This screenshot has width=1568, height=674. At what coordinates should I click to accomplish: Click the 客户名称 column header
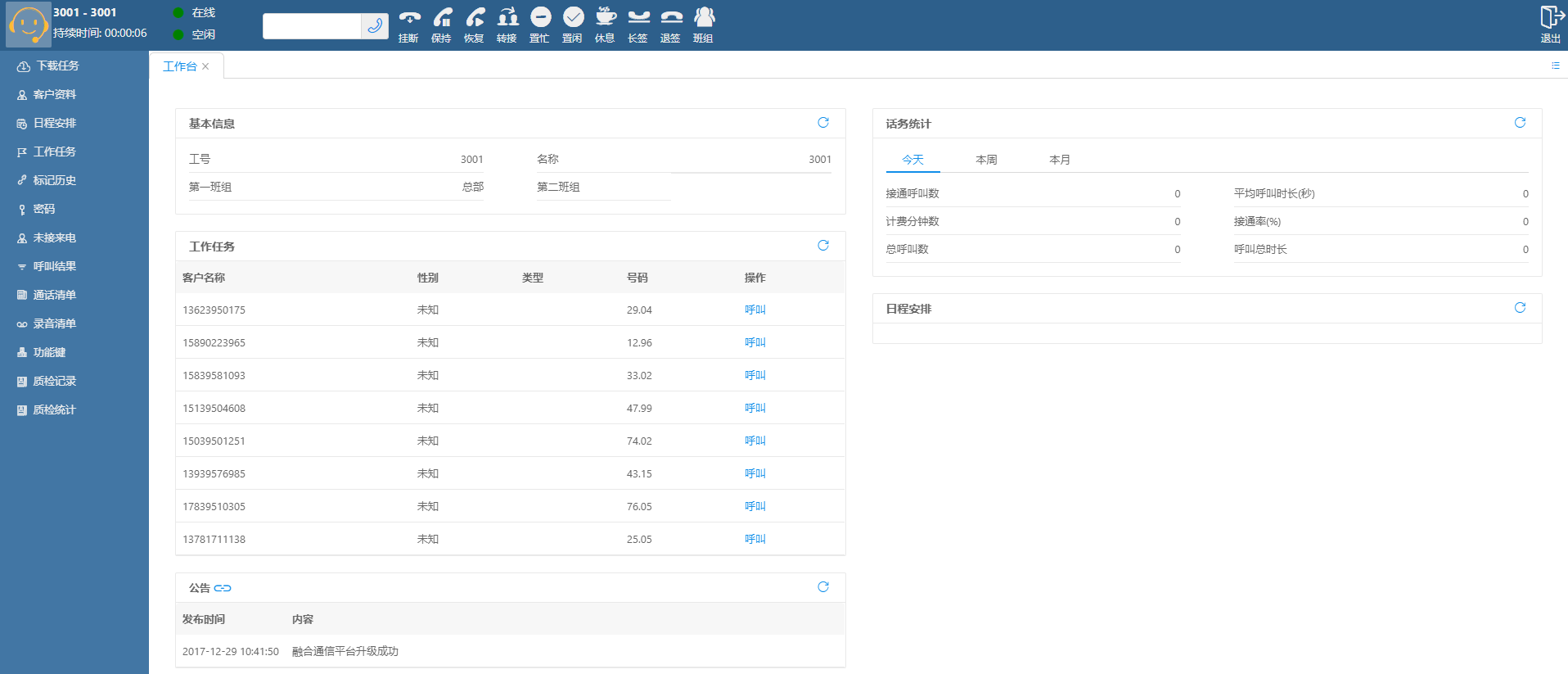204,278
